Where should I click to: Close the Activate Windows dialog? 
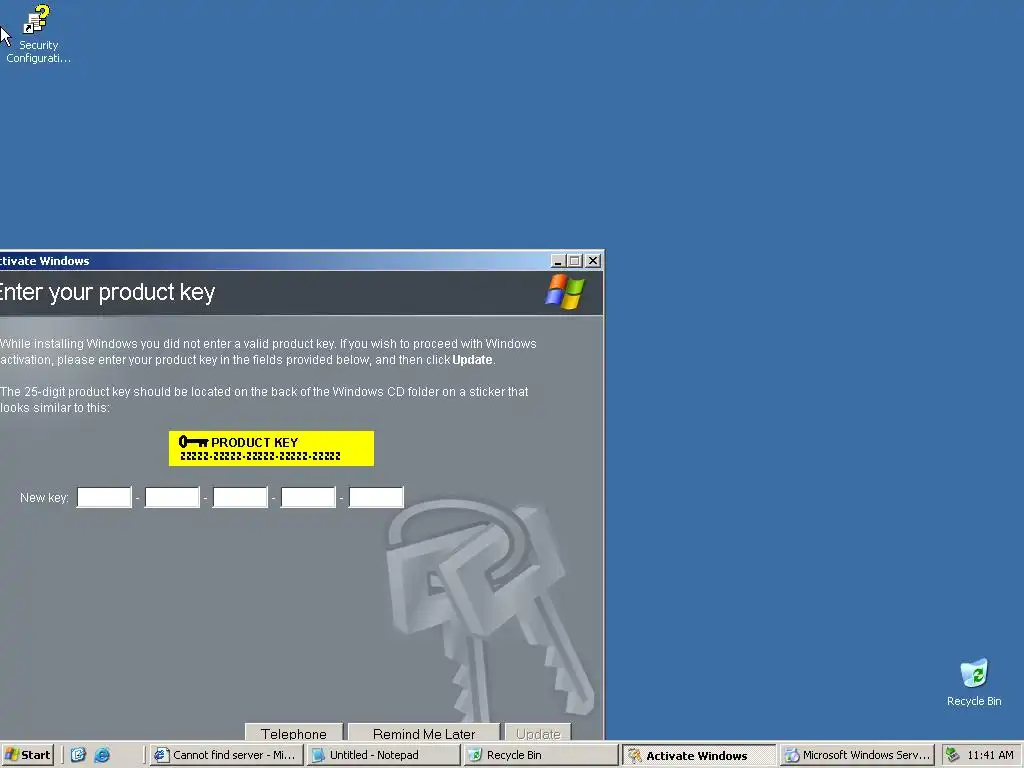593,261
